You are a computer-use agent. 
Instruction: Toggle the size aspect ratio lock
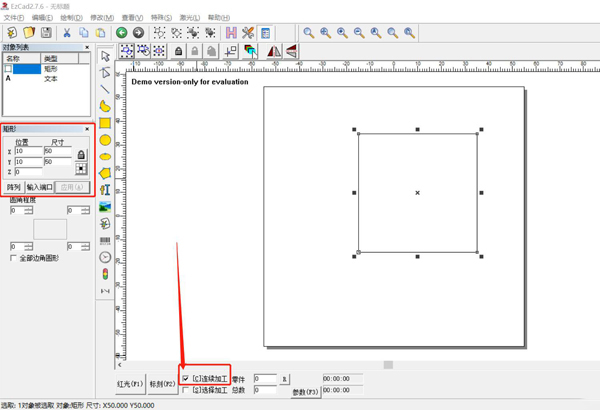tap(81, 155)
